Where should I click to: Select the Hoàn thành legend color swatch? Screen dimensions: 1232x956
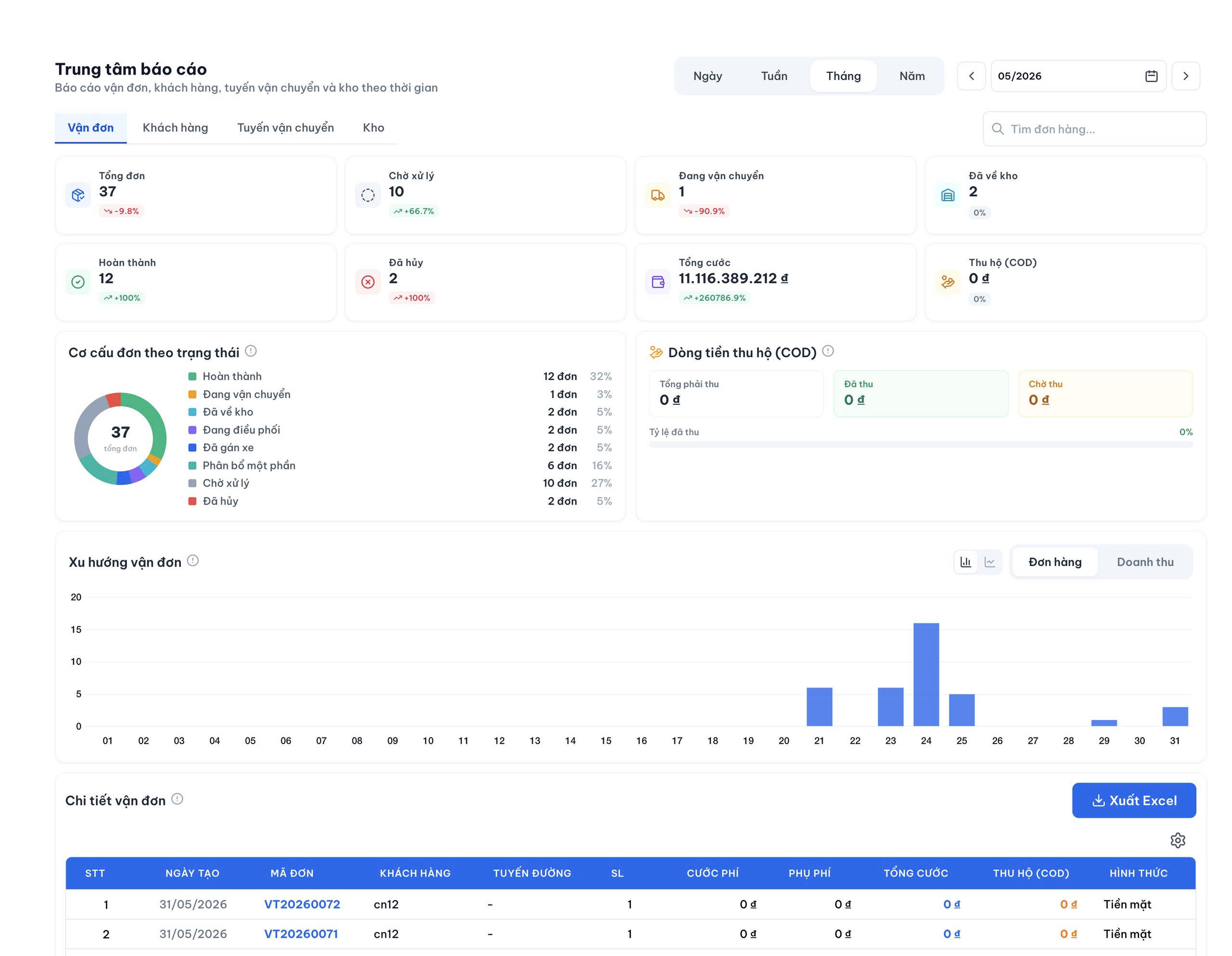[x=192, y=376]
